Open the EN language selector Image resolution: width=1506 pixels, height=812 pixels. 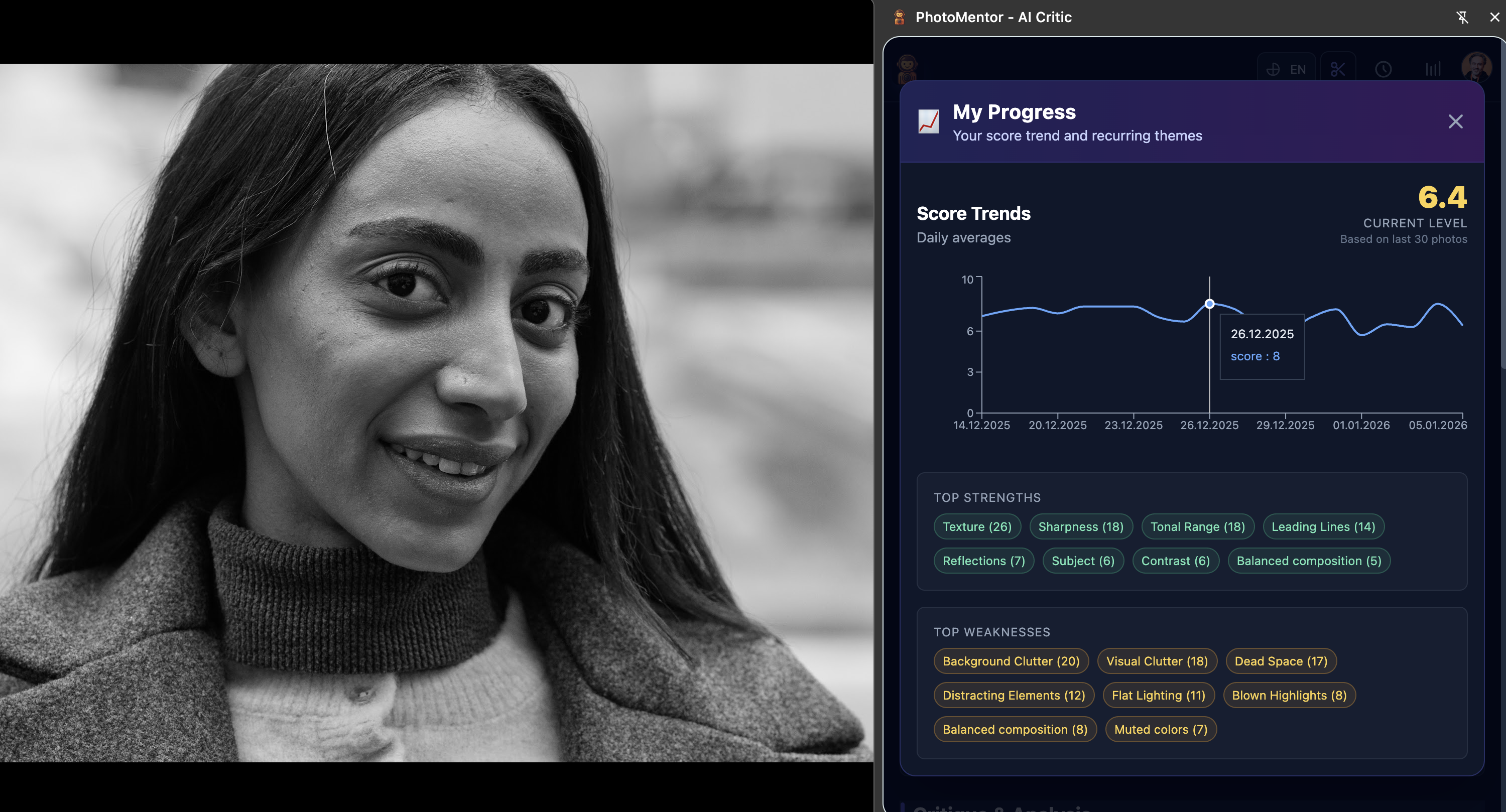point(1286,70)
